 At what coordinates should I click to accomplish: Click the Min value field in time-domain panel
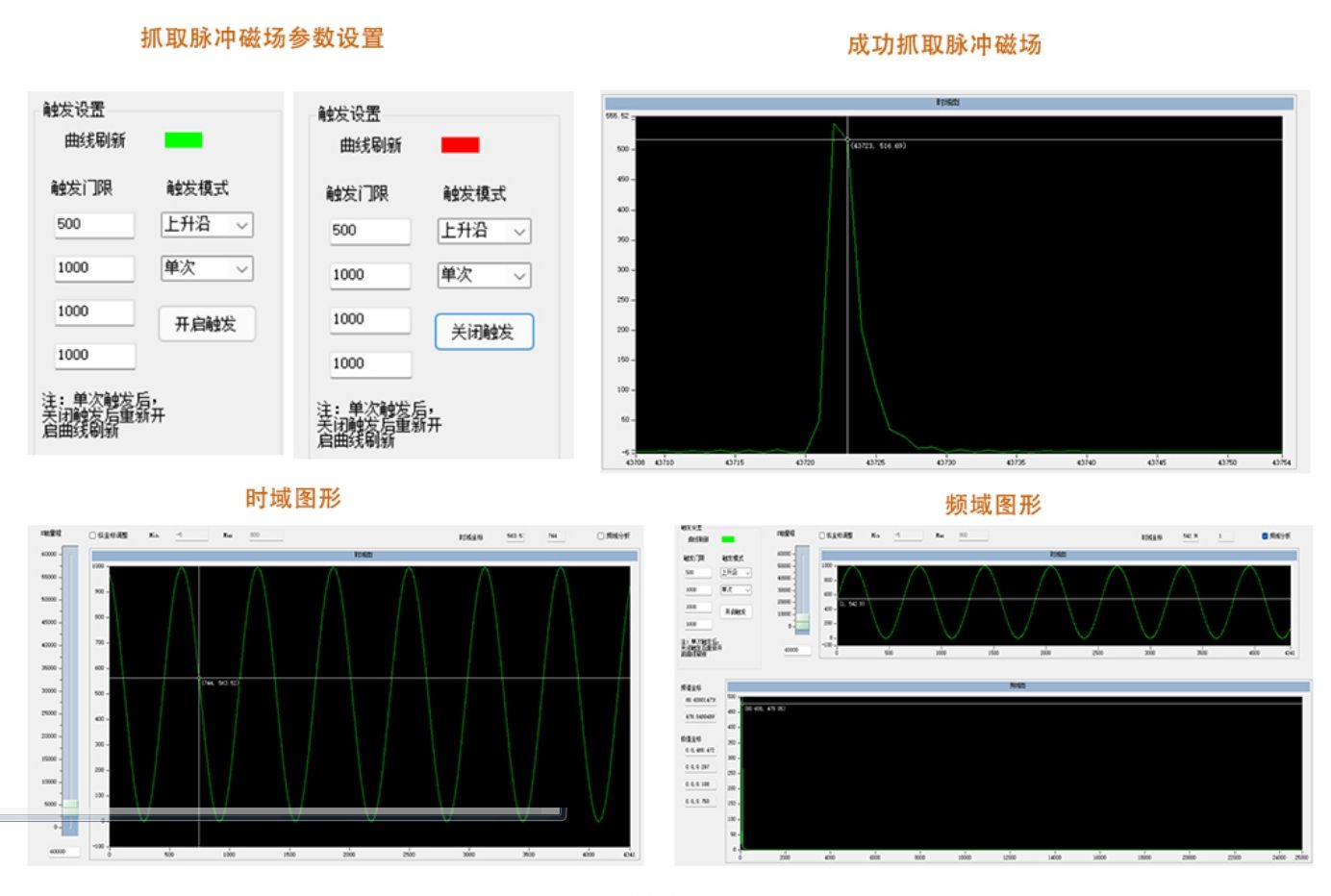click(x=191, y=535)
